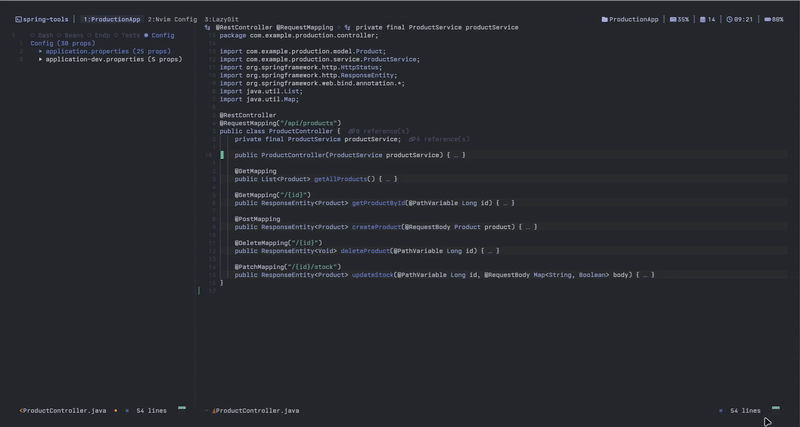Click the import java.util.Map line
This screenshot has height=427, width=800.
coord(259,99)
